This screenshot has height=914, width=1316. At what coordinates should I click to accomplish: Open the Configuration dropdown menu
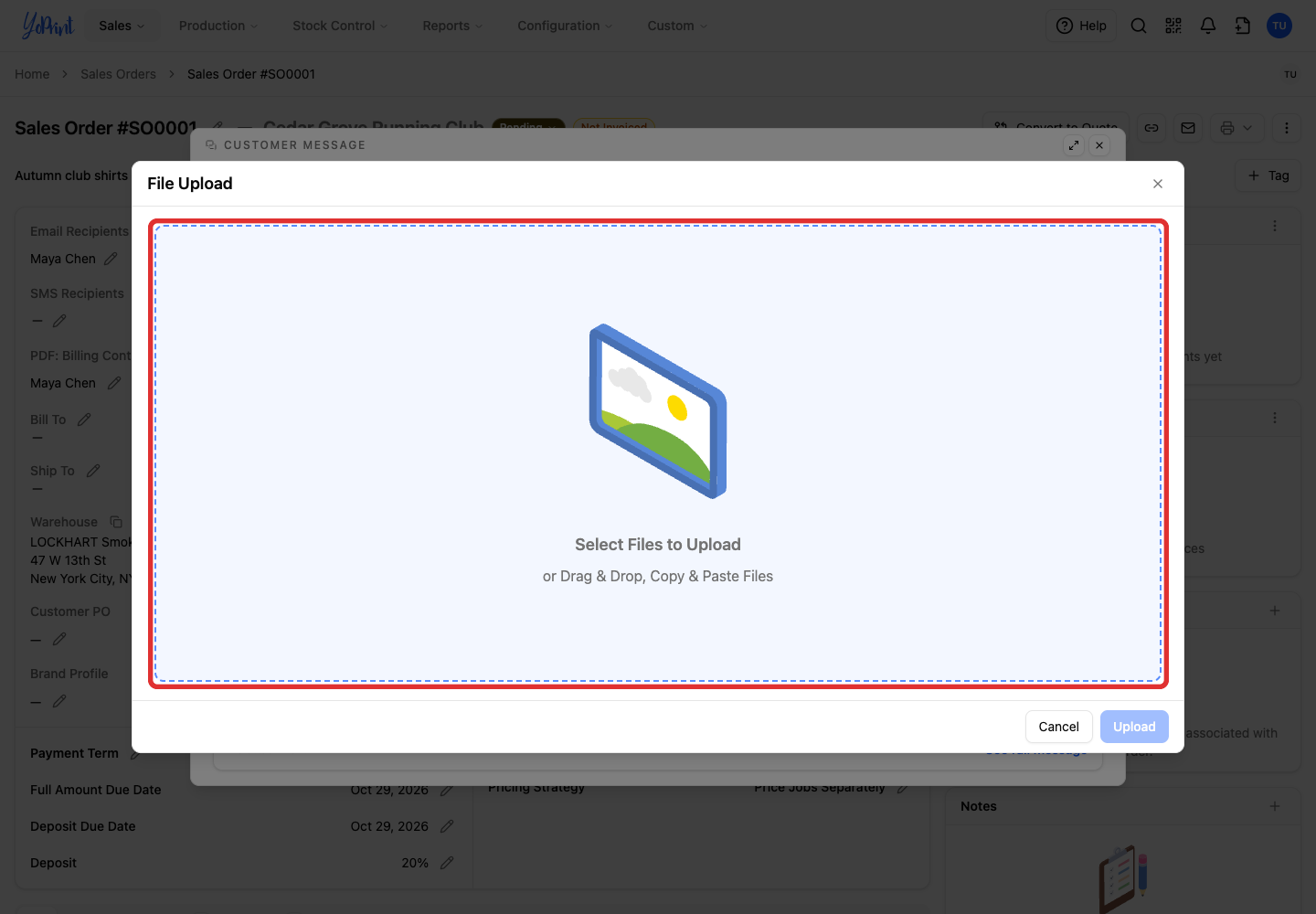point(565,26)
